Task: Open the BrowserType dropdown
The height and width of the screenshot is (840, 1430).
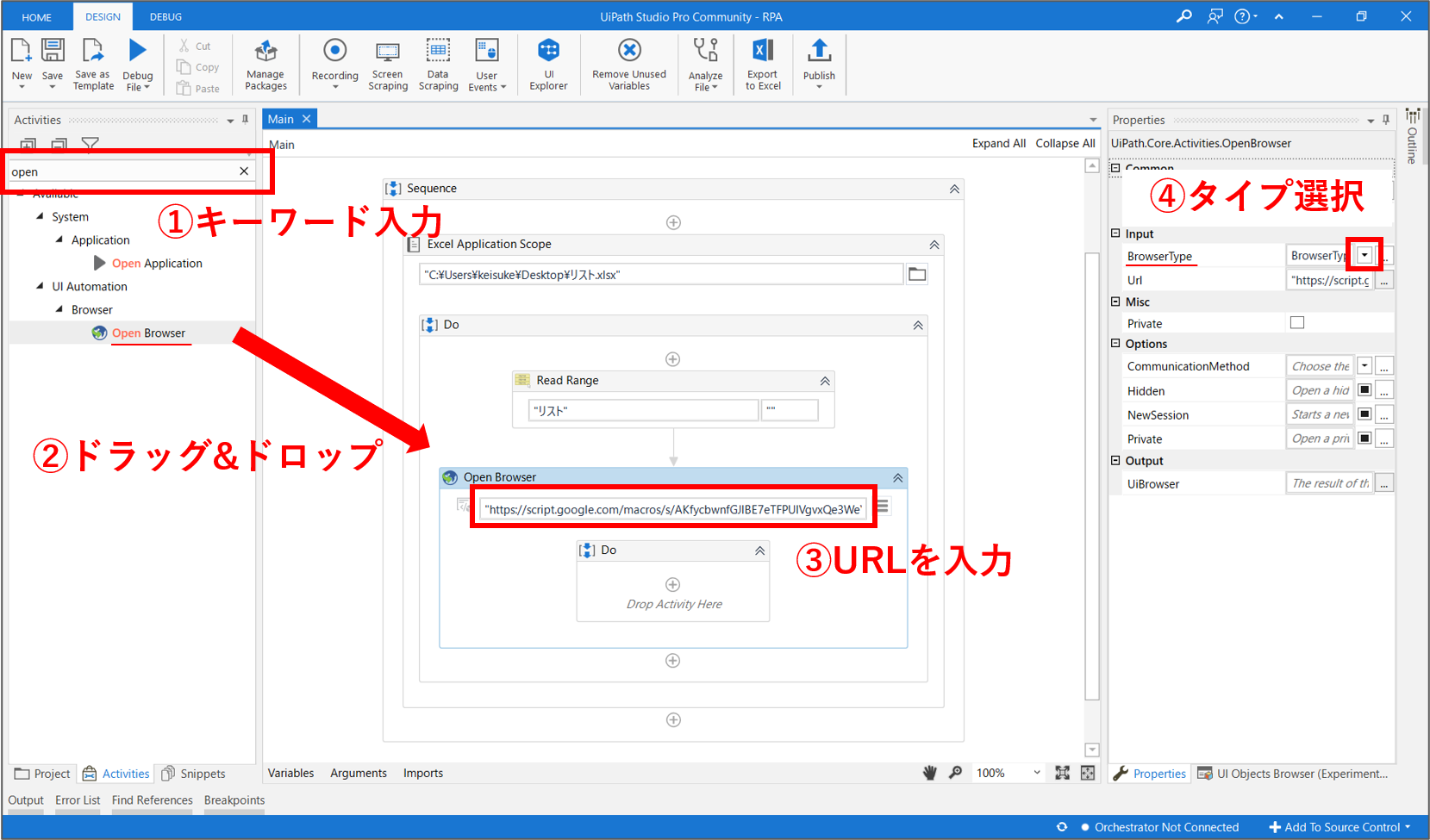Action: pos(1364,255)
